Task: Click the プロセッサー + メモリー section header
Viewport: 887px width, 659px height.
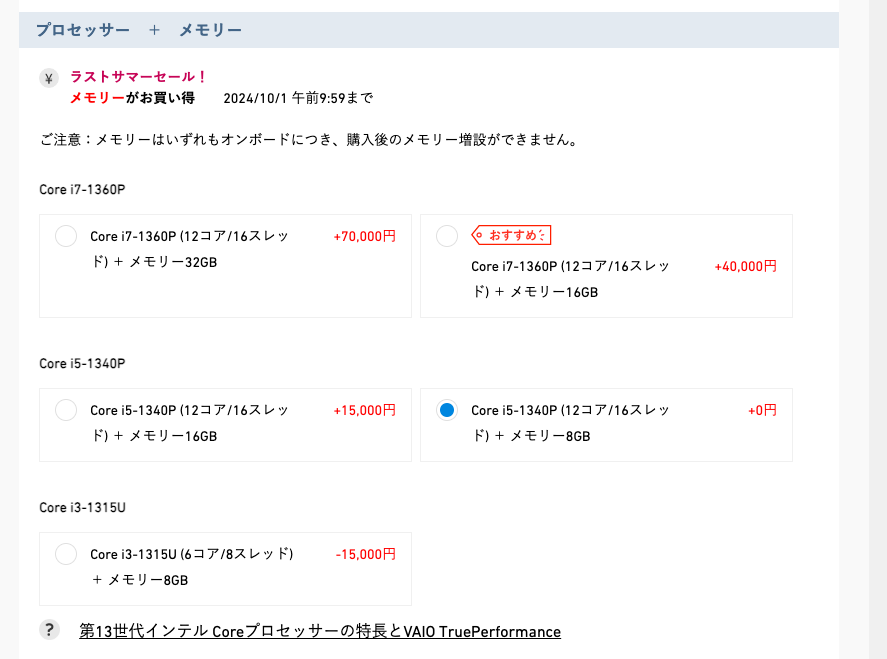Action: pos(139,30)
